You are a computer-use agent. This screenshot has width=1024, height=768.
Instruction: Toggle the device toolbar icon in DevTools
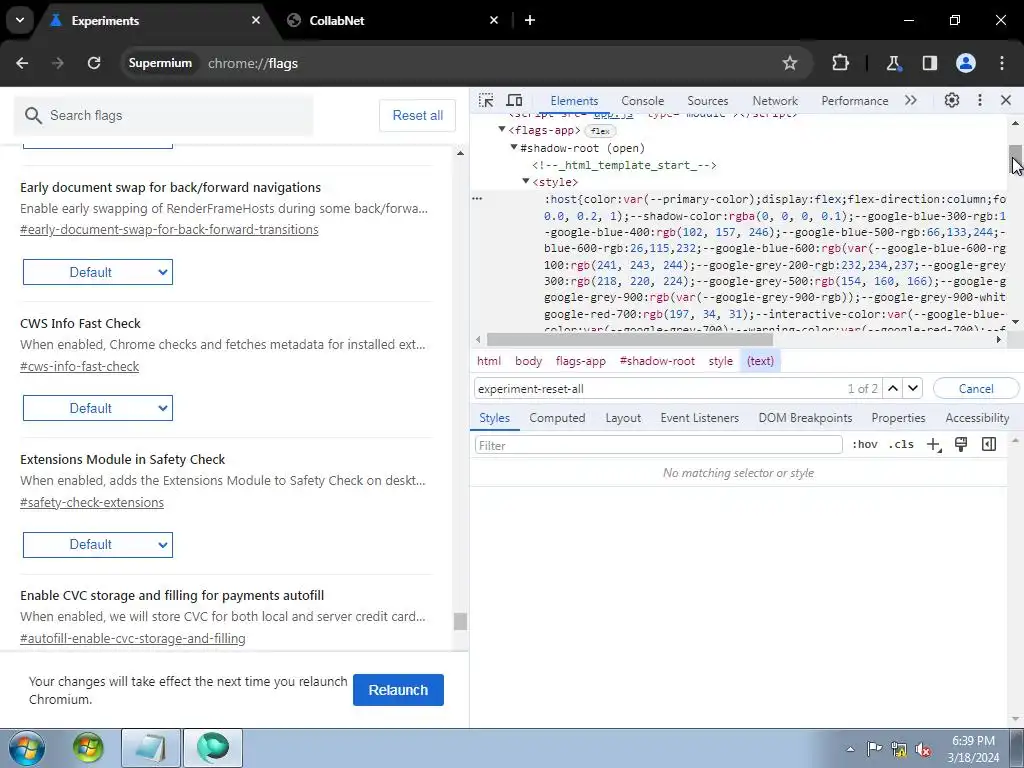click(x=515, y=101)
